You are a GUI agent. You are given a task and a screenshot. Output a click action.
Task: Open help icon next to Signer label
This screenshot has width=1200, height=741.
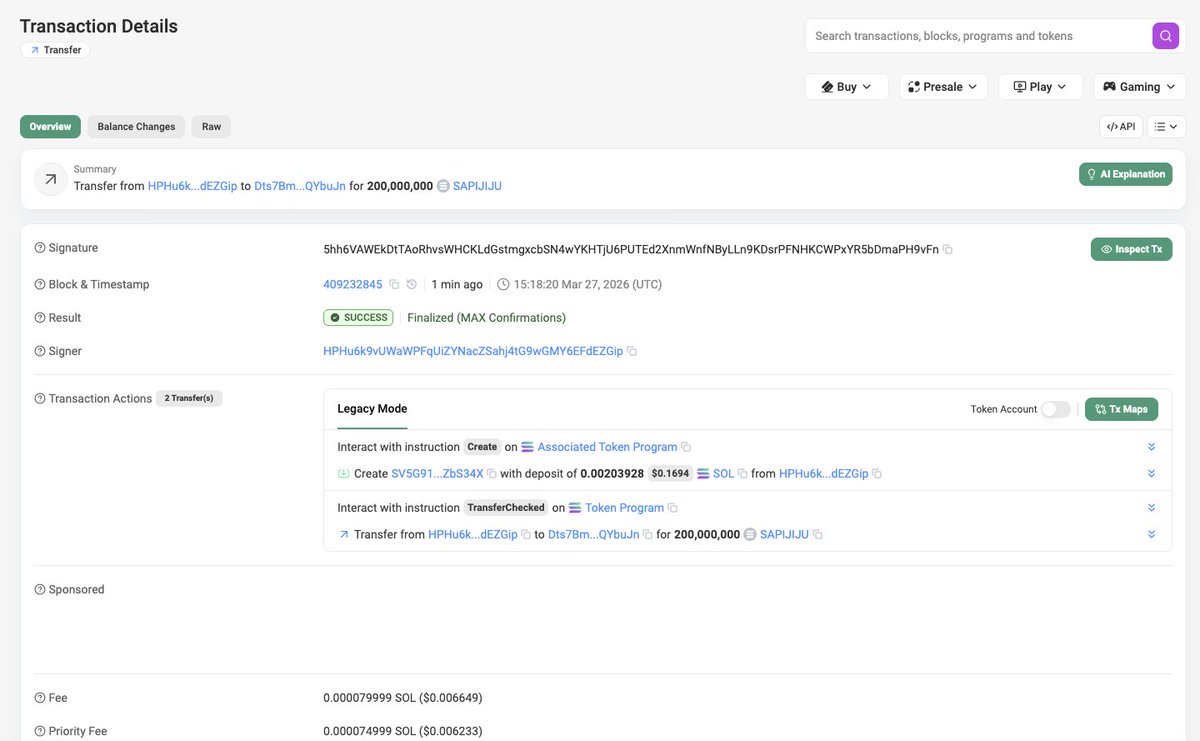tap(40, 351)
